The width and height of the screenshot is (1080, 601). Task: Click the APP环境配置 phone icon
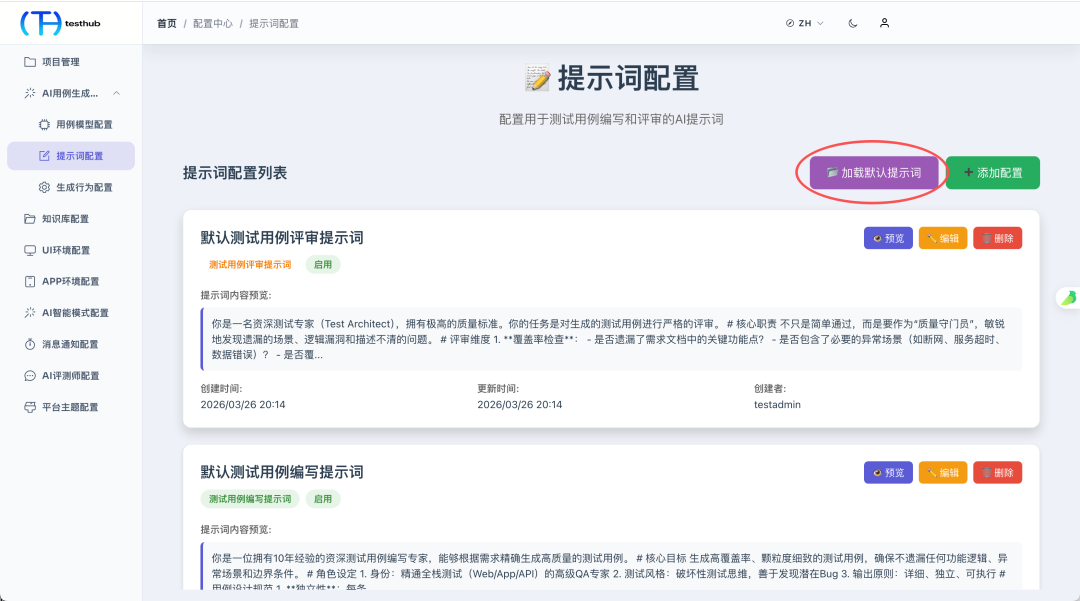click(x=30, y=282)
